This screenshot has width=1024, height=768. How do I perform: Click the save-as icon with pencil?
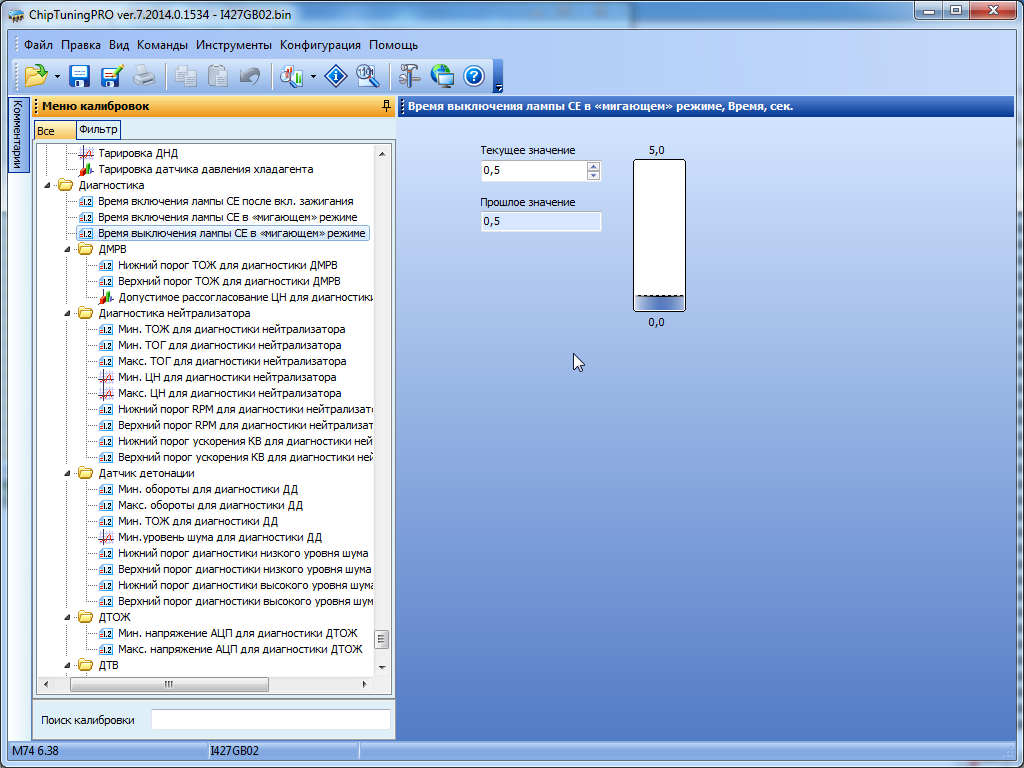111,75
